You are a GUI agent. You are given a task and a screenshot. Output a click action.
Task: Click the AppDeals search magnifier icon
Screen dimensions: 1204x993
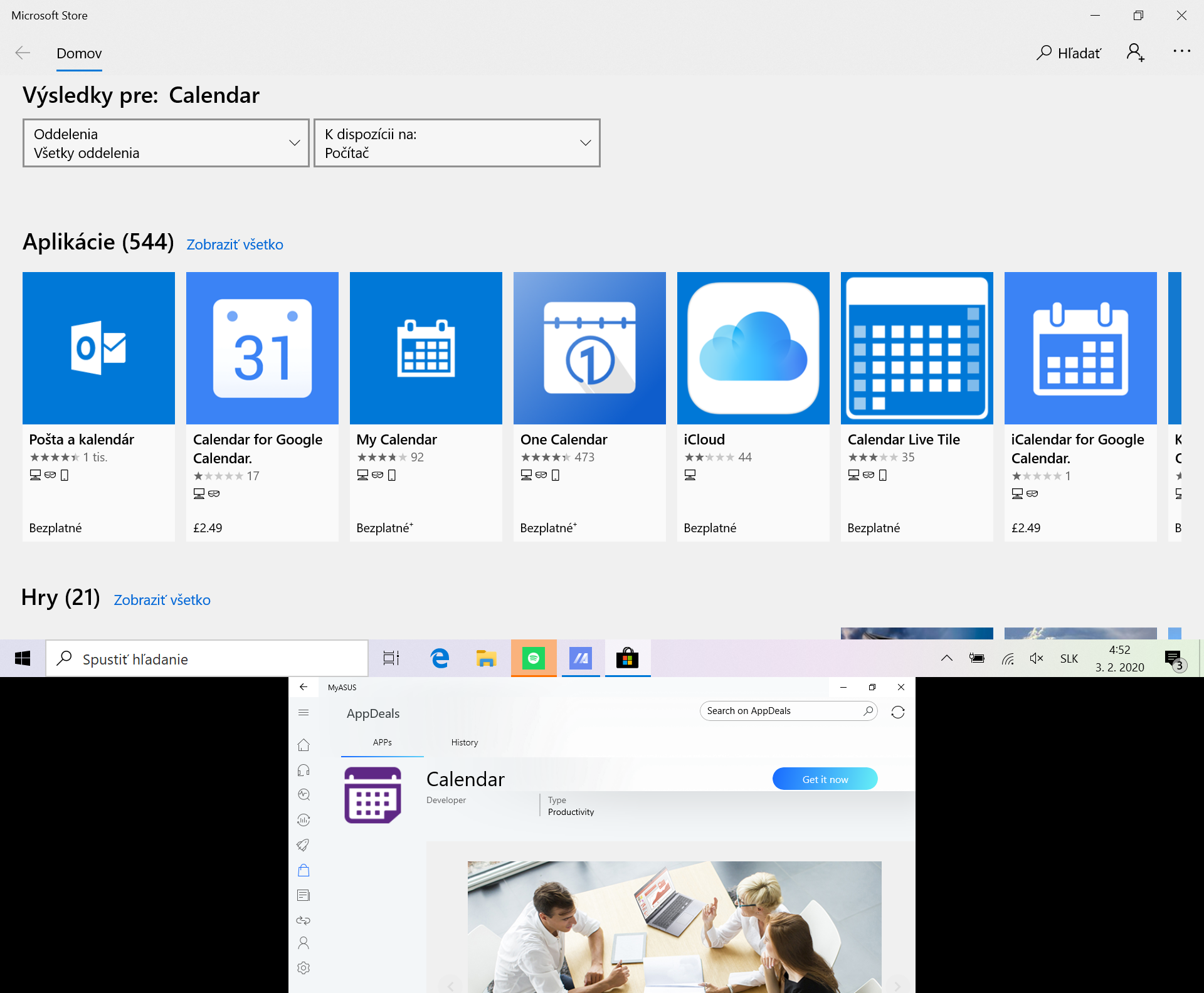click(868, 711)
